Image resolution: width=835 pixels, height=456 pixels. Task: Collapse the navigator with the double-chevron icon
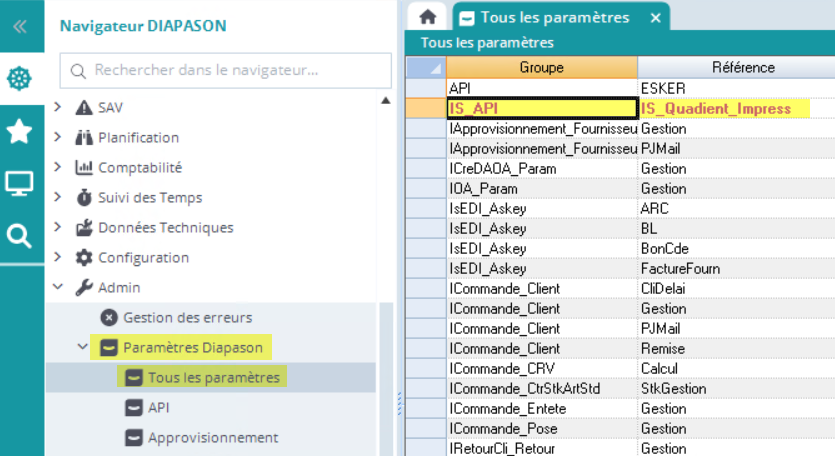(x=20, y=26)
